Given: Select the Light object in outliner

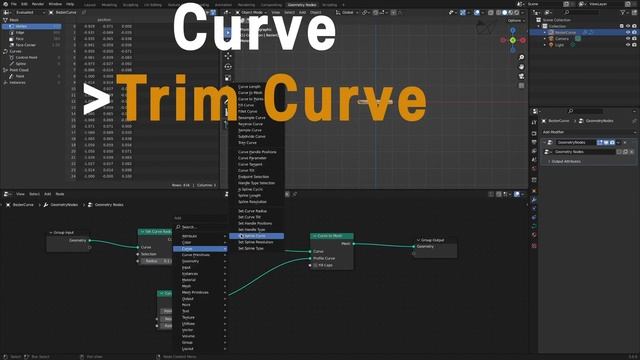Looking at the screenshot, I should pos(559,45).
